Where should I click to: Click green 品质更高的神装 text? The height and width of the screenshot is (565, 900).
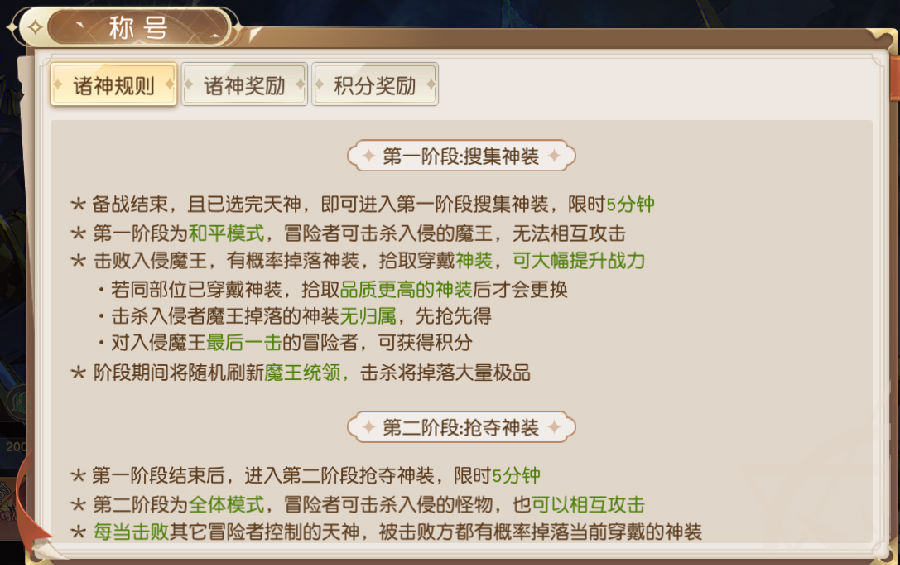(x=406, y=290)
